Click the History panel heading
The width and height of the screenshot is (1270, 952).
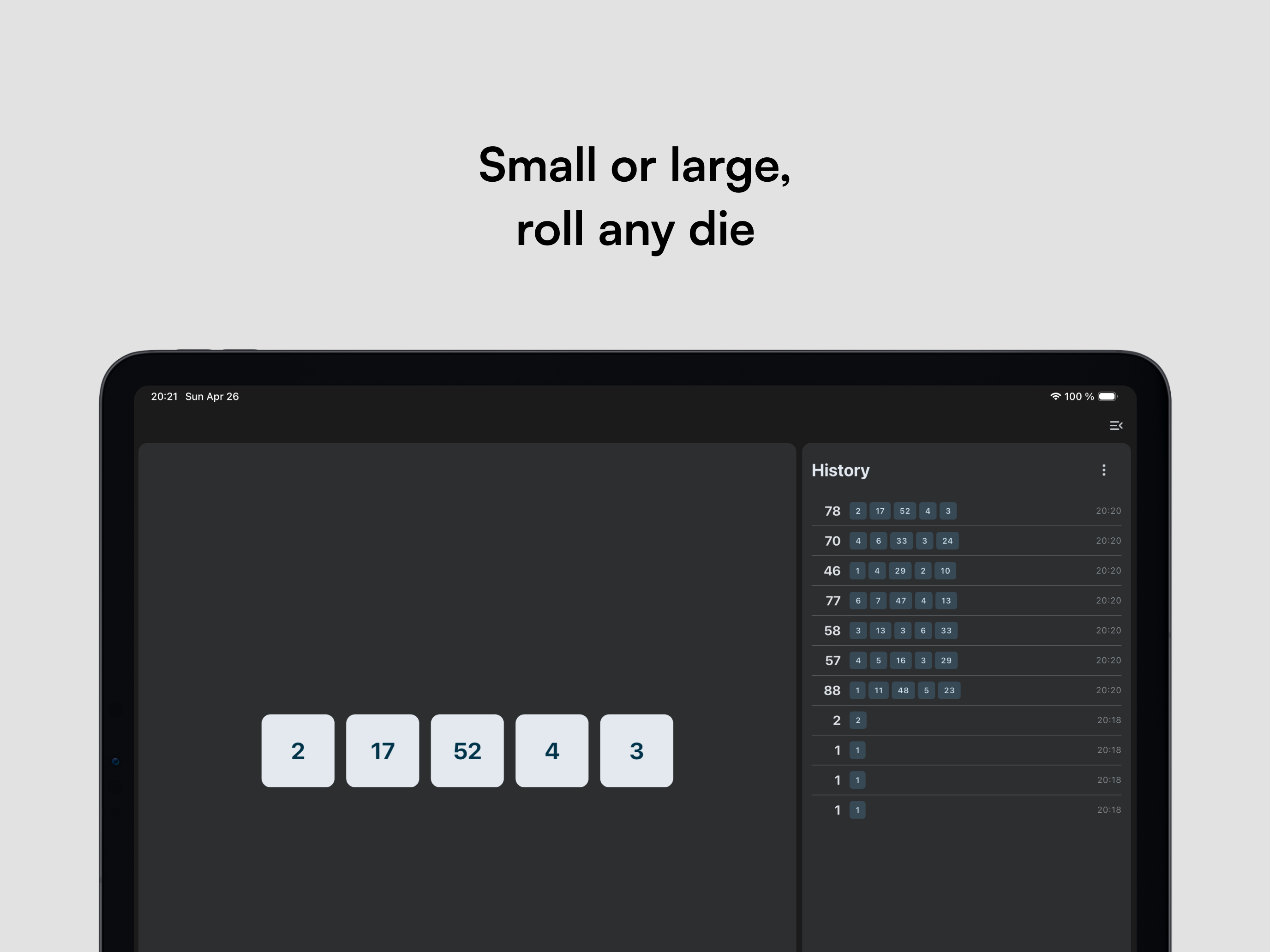(x=840, y=470)
